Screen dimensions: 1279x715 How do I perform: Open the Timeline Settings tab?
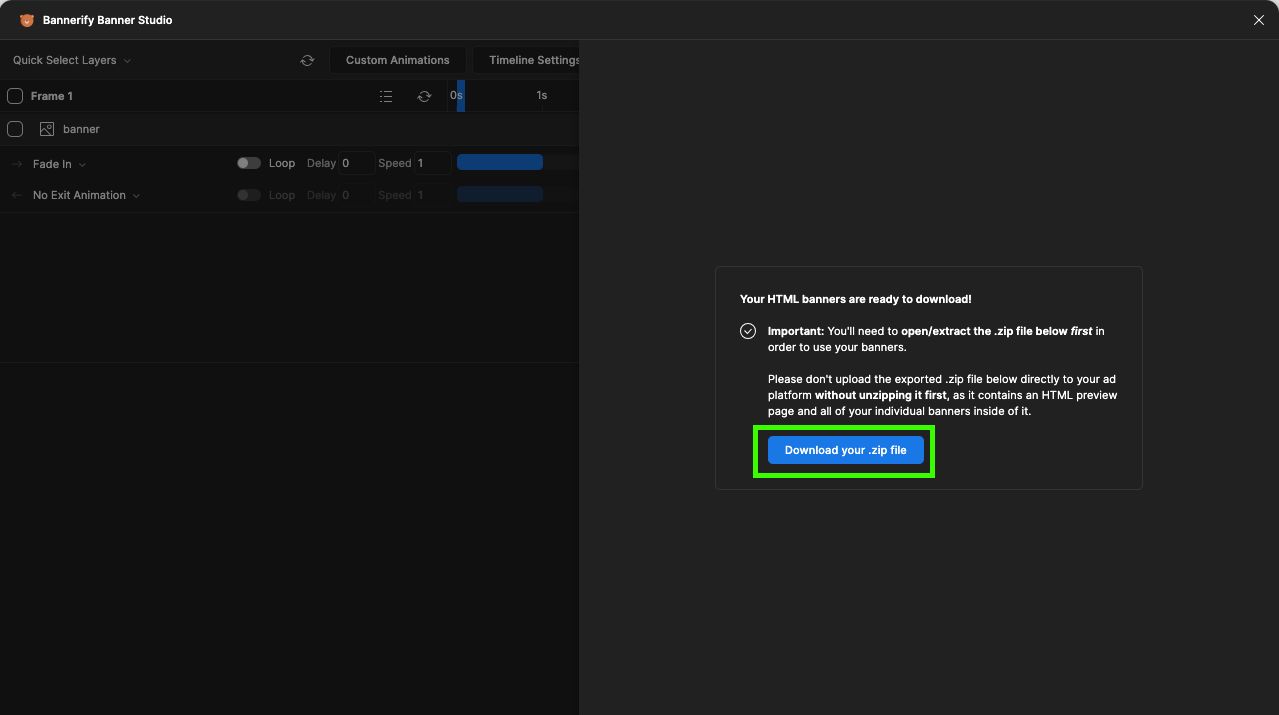coord(527,60)
